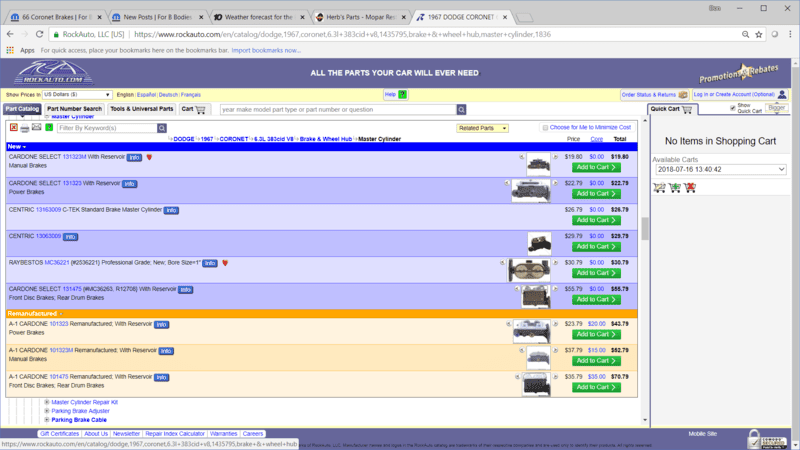
Task: Open the Chrome Apps grid icon
Action: coord(10,50)
